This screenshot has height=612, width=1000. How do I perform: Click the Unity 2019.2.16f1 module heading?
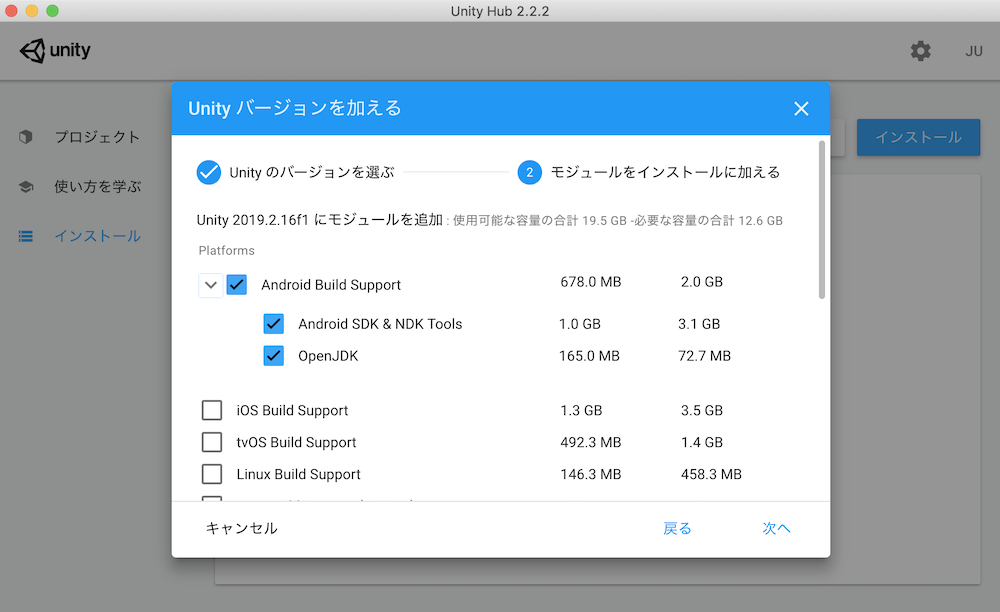click(320, 220)
